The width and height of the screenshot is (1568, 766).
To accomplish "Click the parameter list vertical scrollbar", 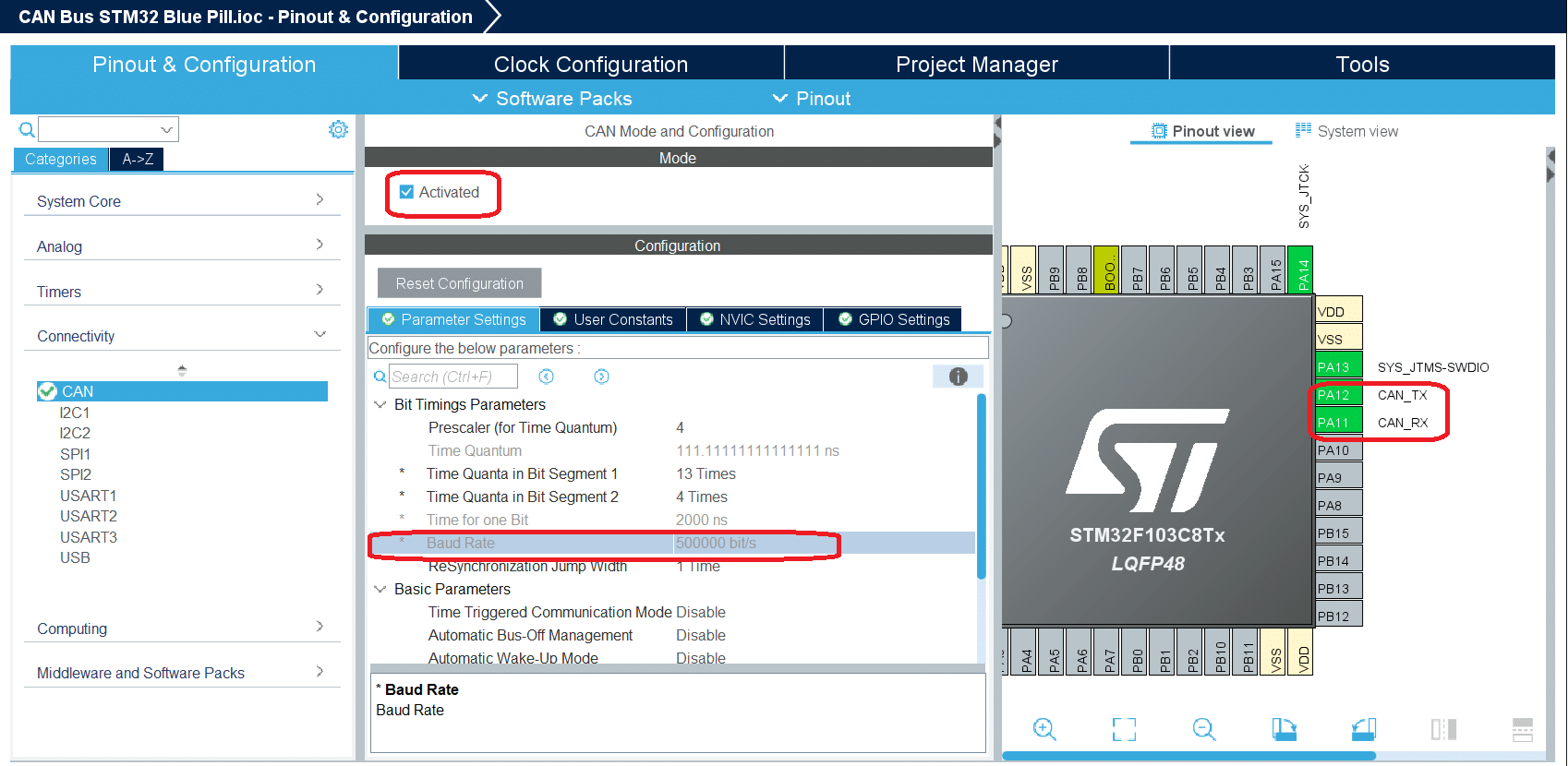I will coord(981,486).
